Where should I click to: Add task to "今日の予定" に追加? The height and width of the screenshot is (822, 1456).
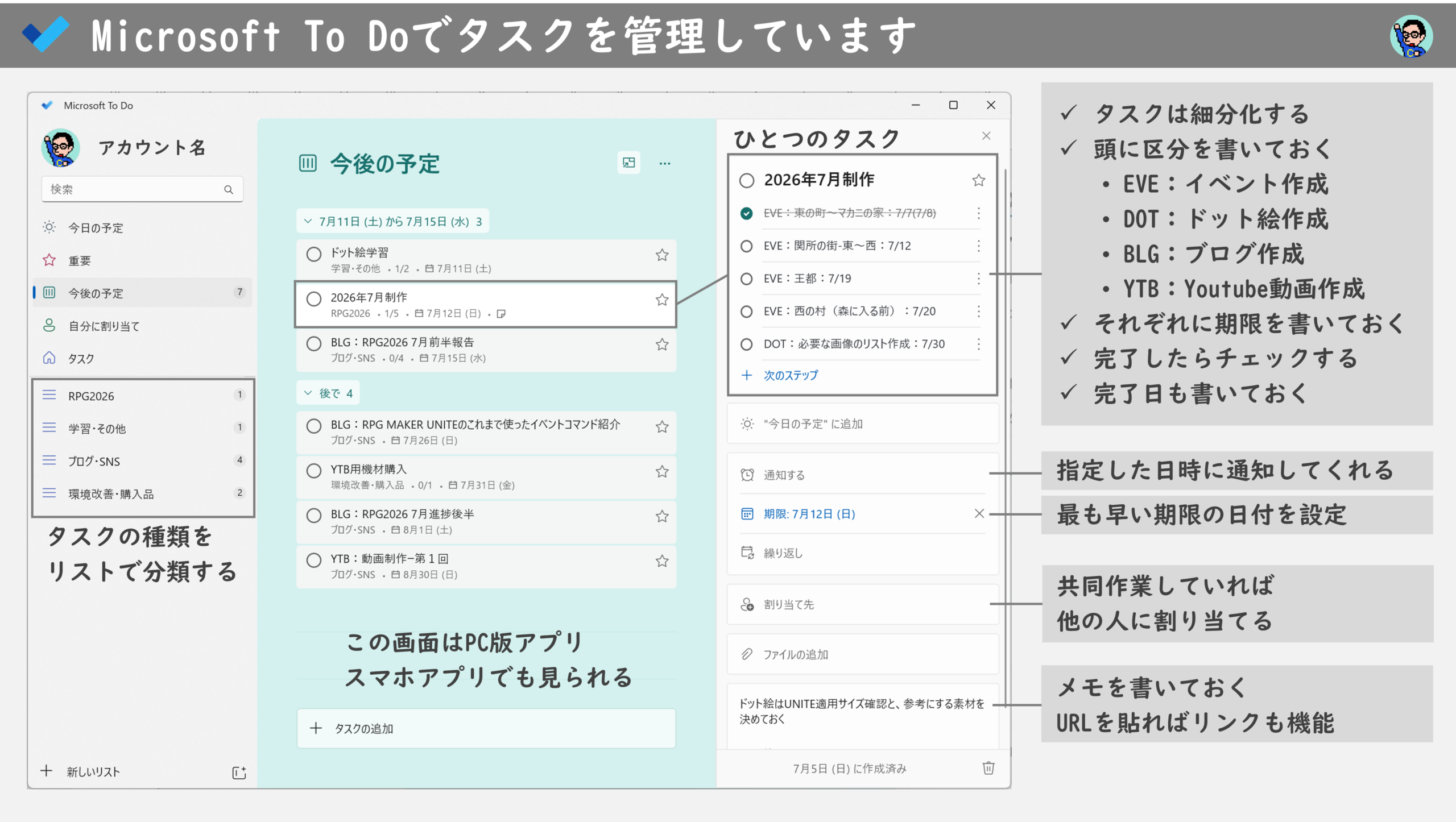tap(863, 424)
